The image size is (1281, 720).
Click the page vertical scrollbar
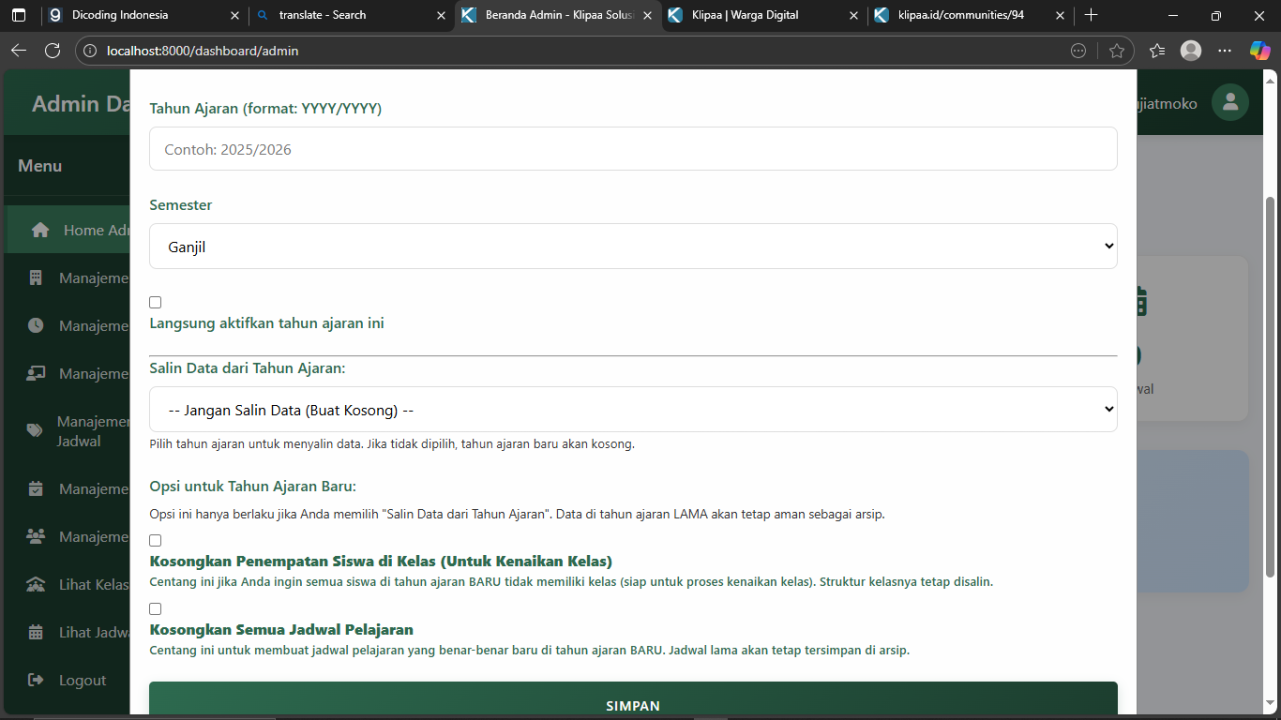[x=1270, y=400]
